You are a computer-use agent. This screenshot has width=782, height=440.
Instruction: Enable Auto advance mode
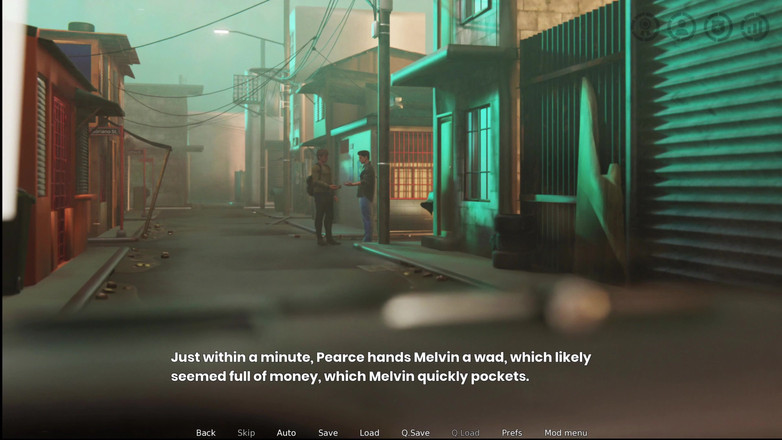coord(286,433)
